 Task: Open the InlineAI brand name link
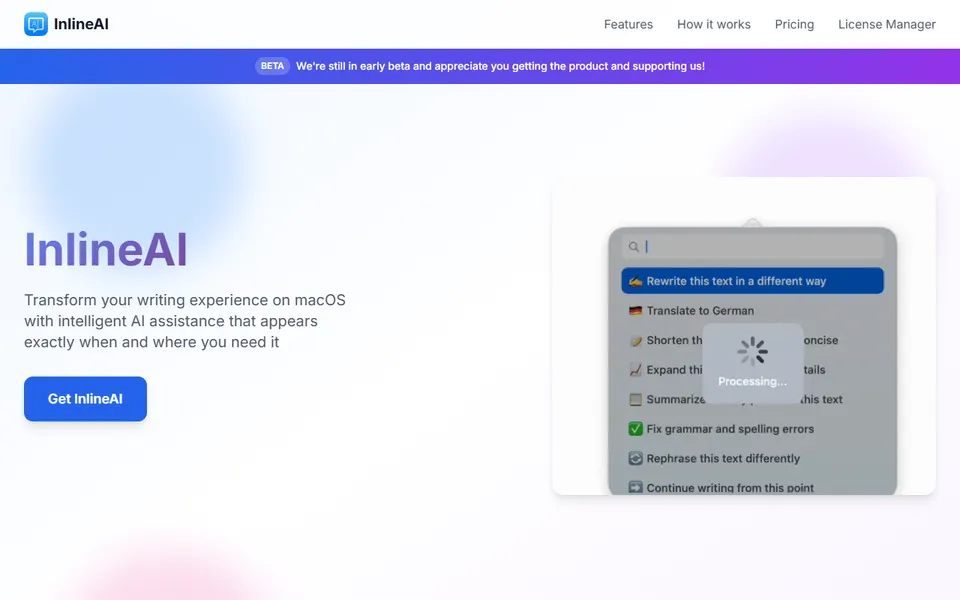81,24
